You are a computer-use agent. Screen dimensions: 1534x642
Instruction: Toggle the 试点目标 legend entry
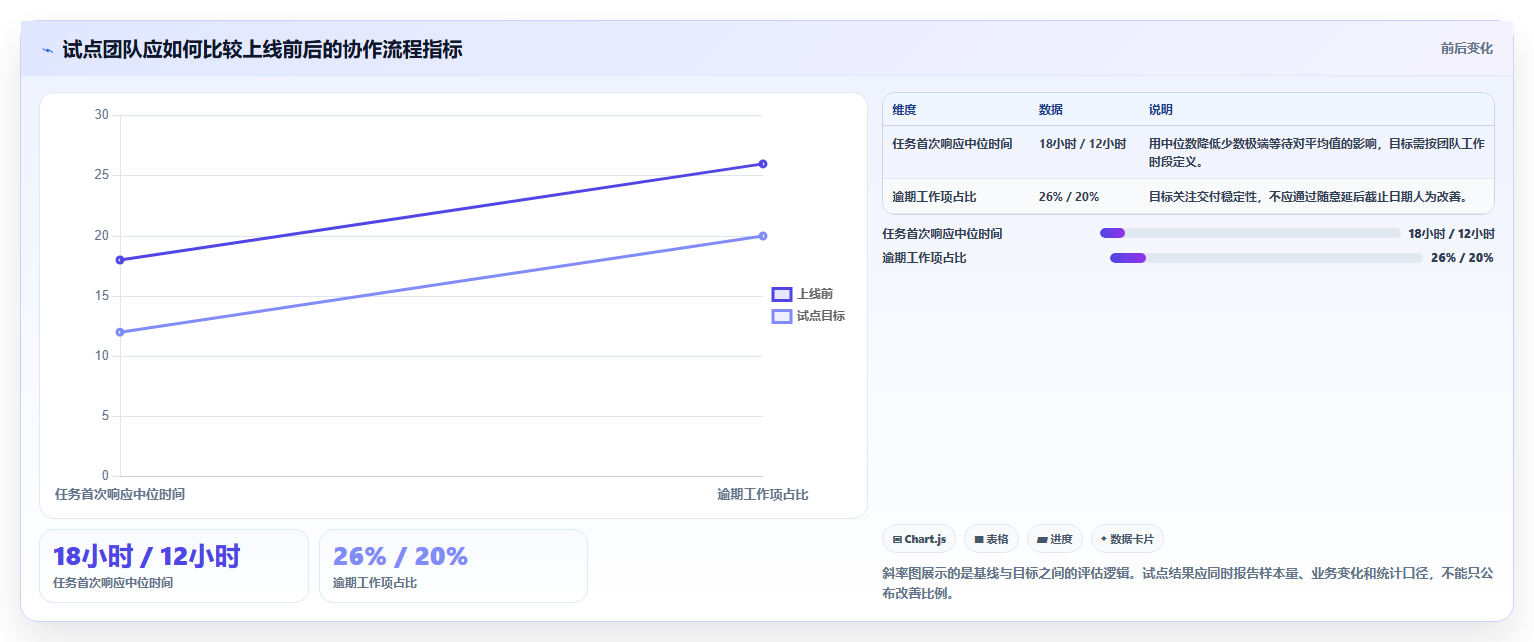tap(808, 316)
